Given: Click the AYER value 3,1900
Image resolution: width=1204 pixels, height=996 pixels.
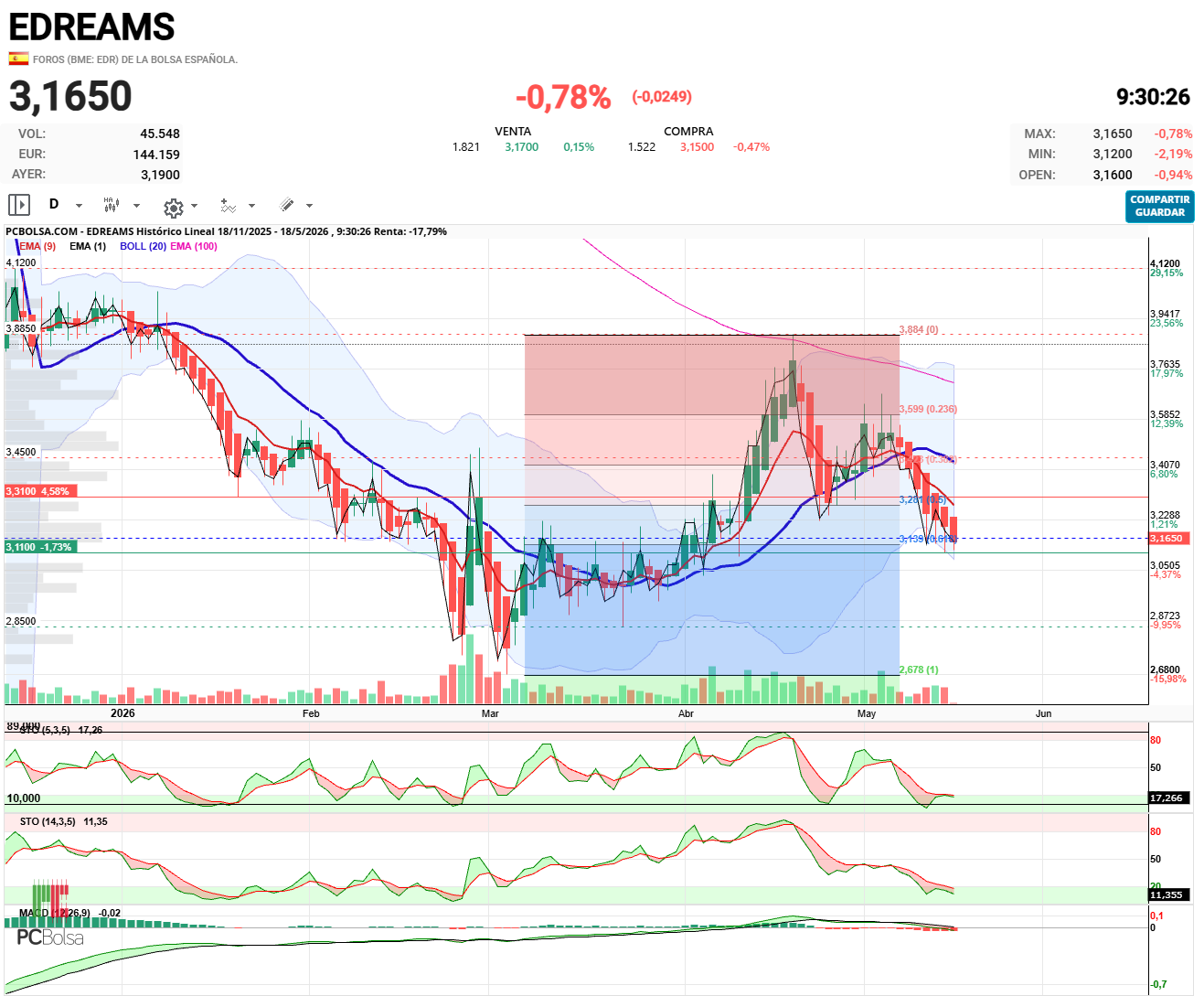Looking at the screenshot, I should (x=160, y=175).
